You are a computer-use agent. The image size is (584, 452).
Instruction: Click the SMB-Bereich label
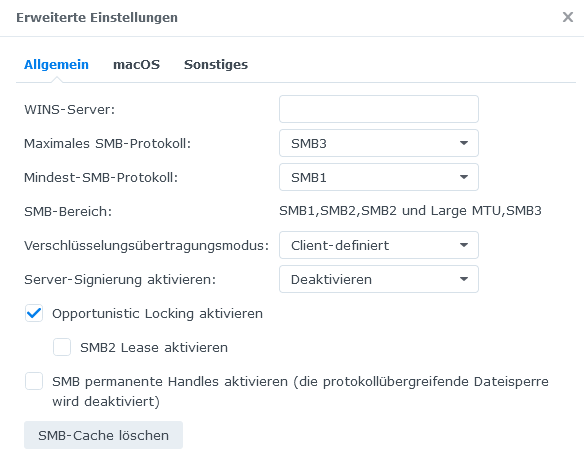(68, 211)
